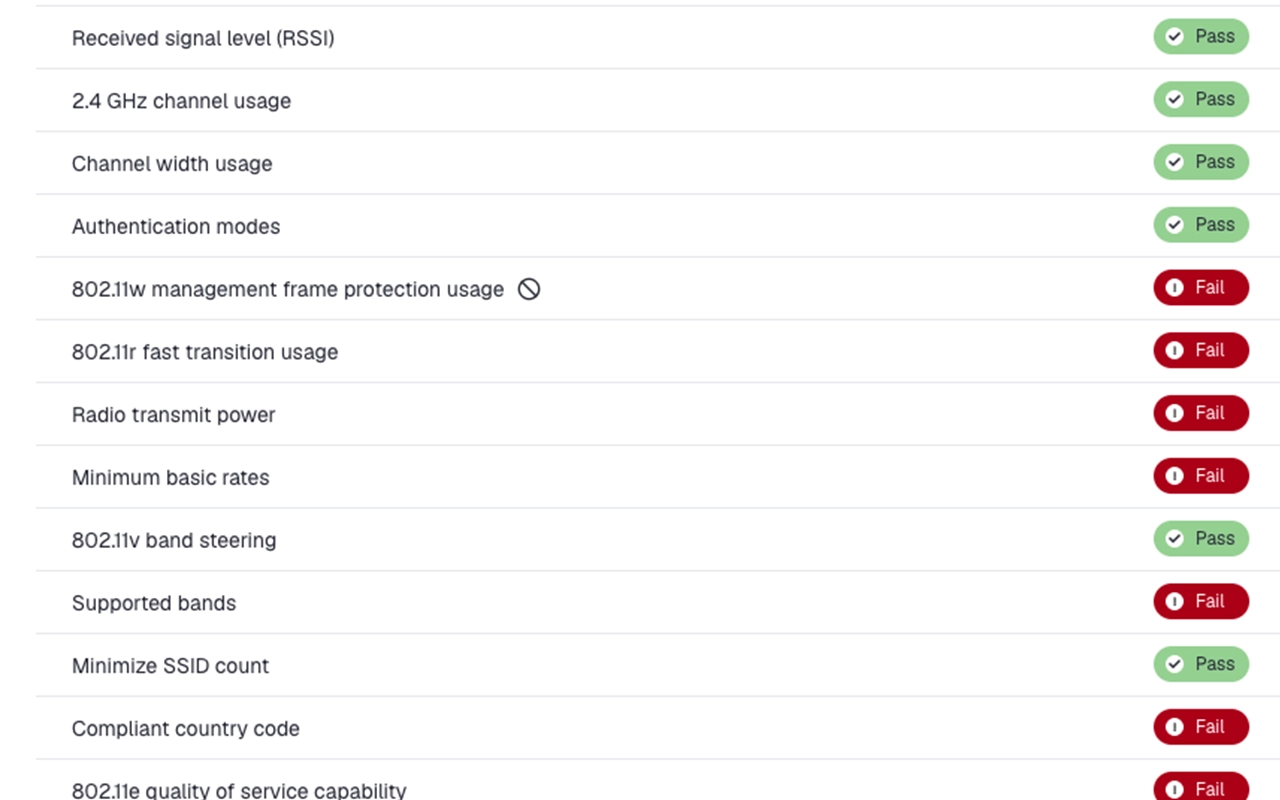The image size is (1280, 800).
Task: Click the Fail badge for 802.11w management frame protection
Action: coord(1201,288)
